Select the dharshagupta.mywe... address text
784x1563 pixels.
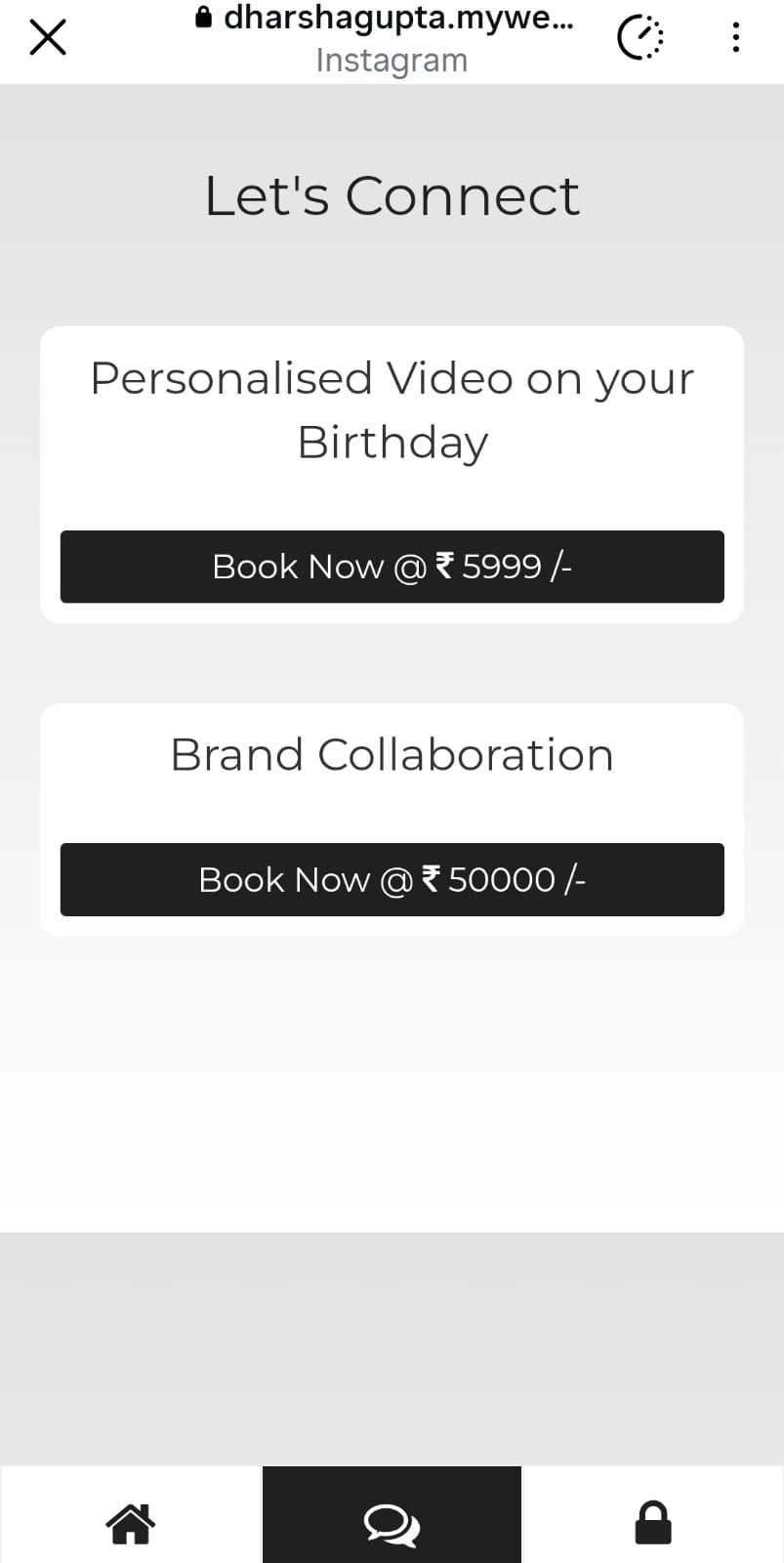tap(398, 18)
